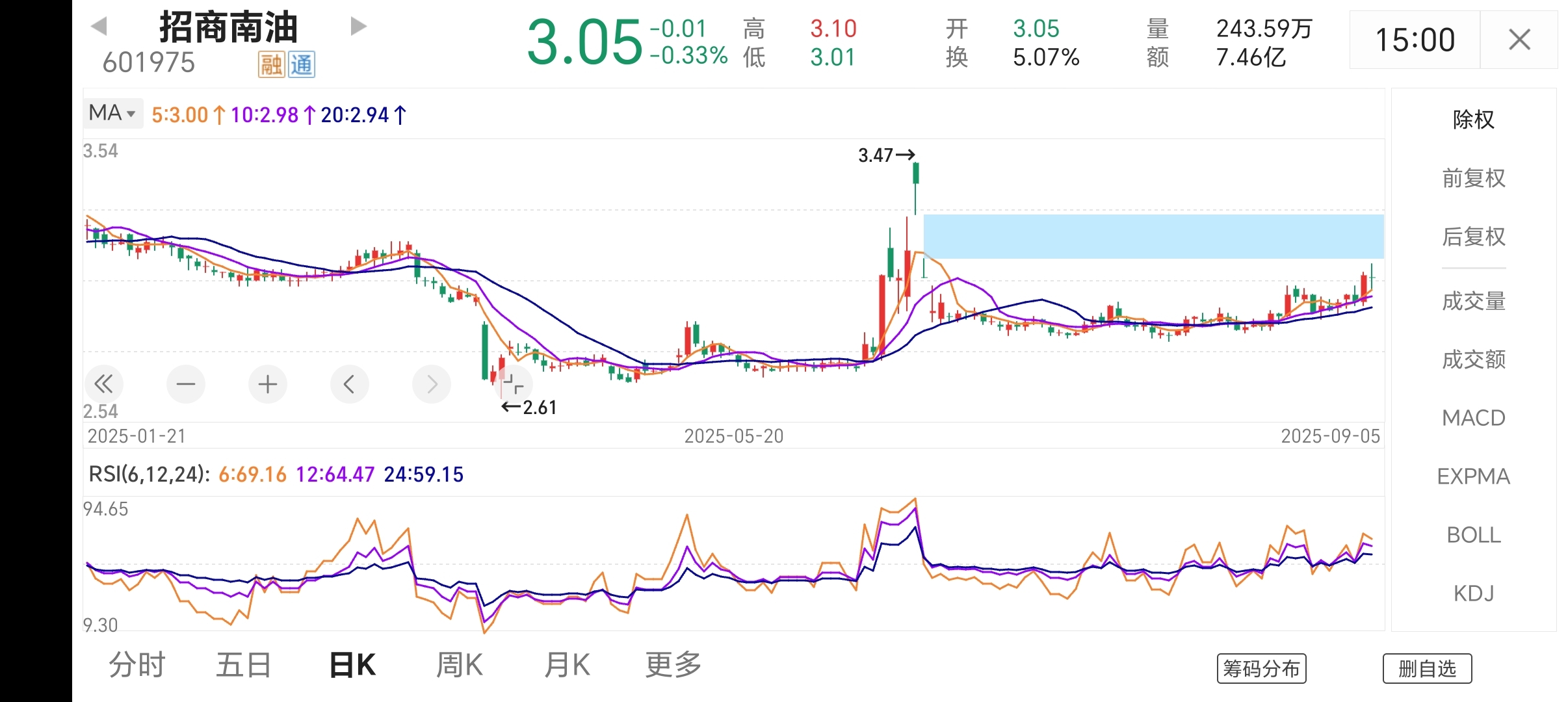This screenshot has height=702, width=1568.
Task: Zoom in chart with plus button
Action: 268,384
